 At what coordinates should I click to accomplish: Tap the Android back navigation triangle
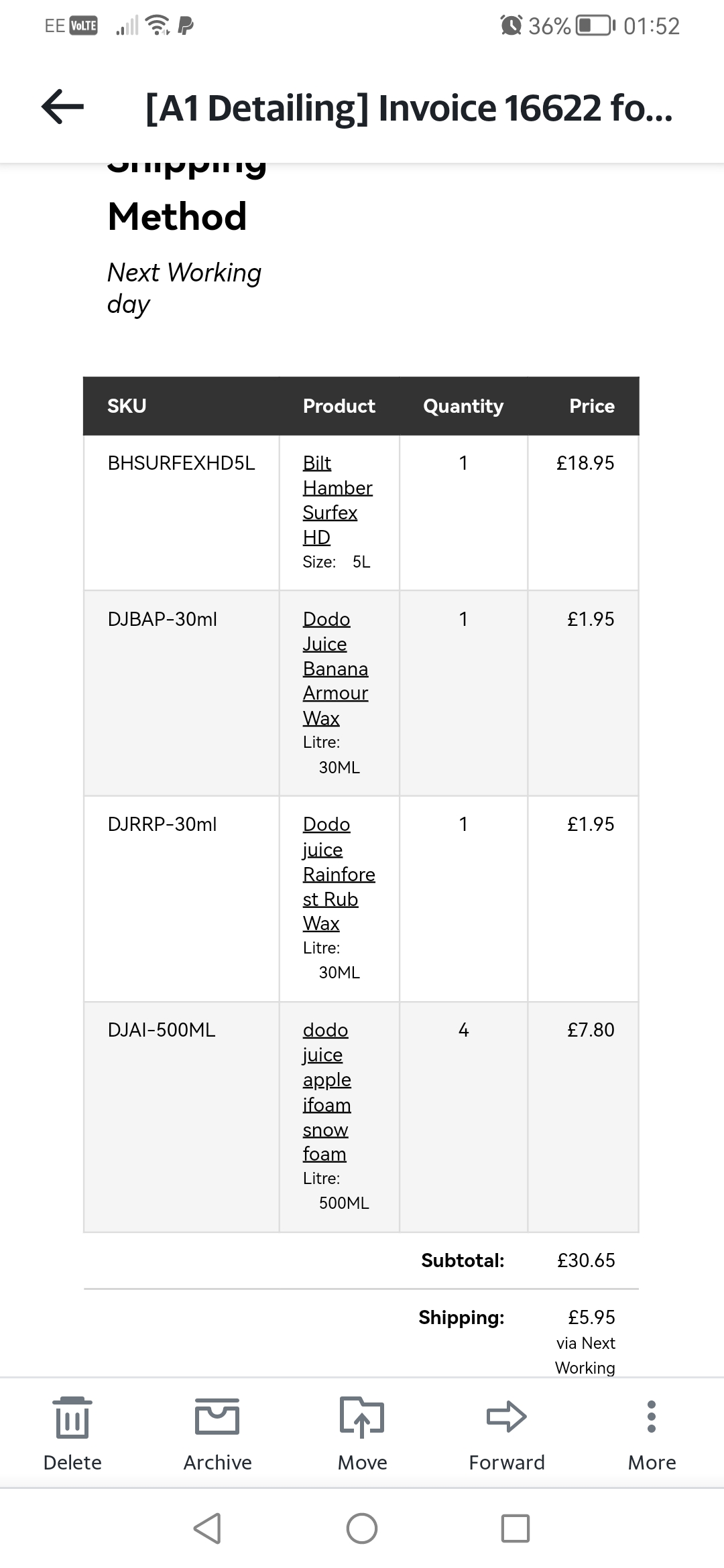click(207, 1528)
